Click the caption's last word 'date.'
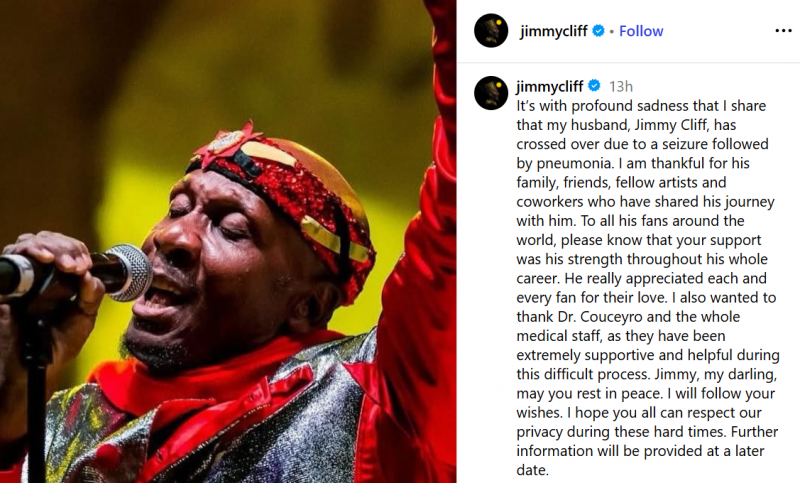This screenshot has width=800, height=483. (x=532, y=470)
